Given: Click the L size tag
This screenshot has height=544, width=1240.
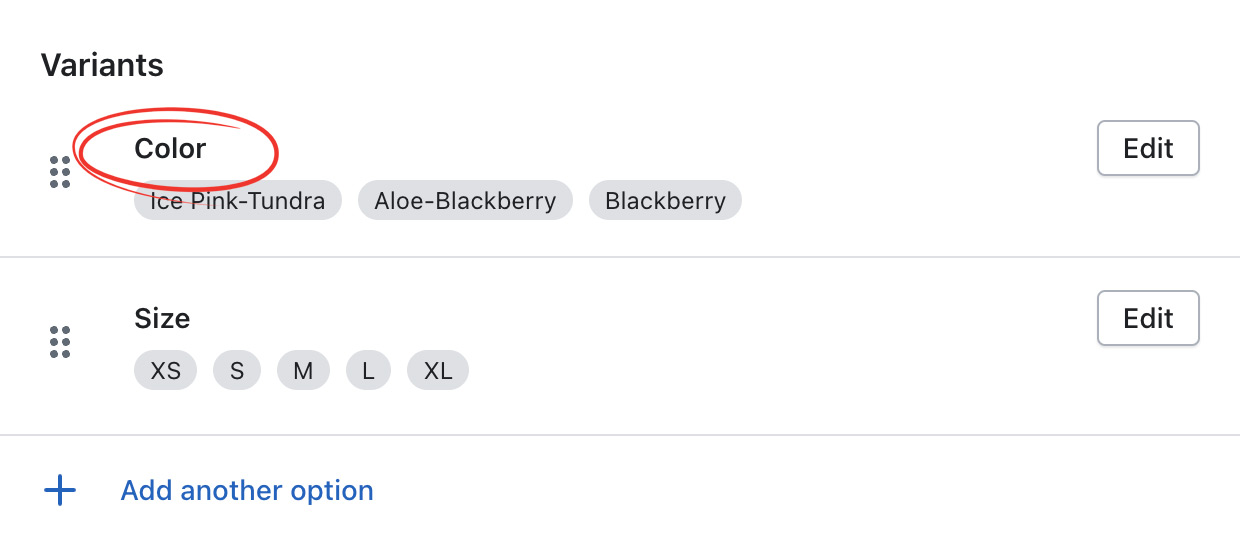Looking at the screenshot, I should point(368,371).
